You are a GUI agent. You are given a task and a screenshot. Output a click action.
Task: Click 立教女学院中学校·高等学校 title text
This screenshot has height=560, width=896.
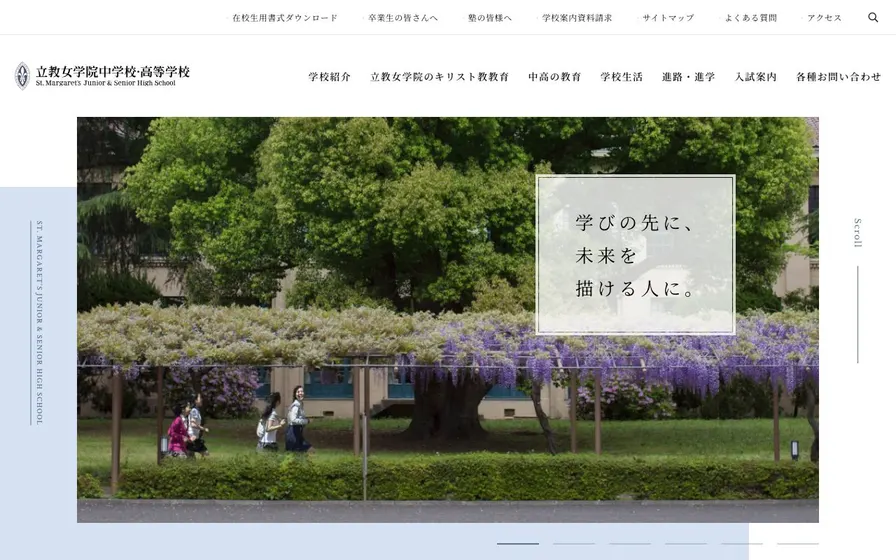113,71
